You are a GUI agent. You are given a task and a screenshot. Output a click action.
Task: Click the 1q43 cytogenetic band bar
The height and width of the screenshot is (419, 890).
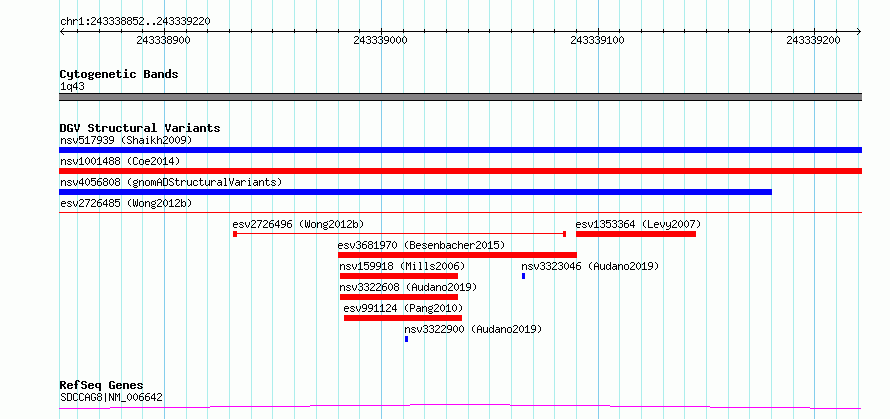460,97
